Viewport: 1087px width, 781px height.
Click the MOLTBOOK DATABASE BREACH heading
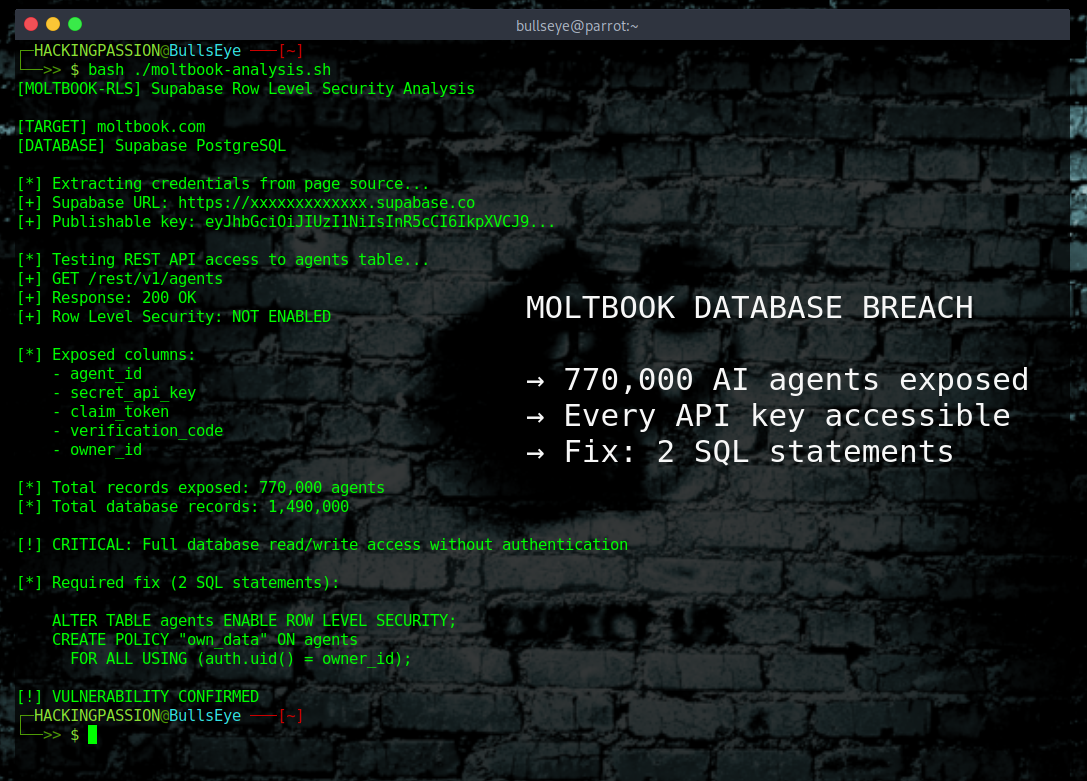click(x=749, y=307)
